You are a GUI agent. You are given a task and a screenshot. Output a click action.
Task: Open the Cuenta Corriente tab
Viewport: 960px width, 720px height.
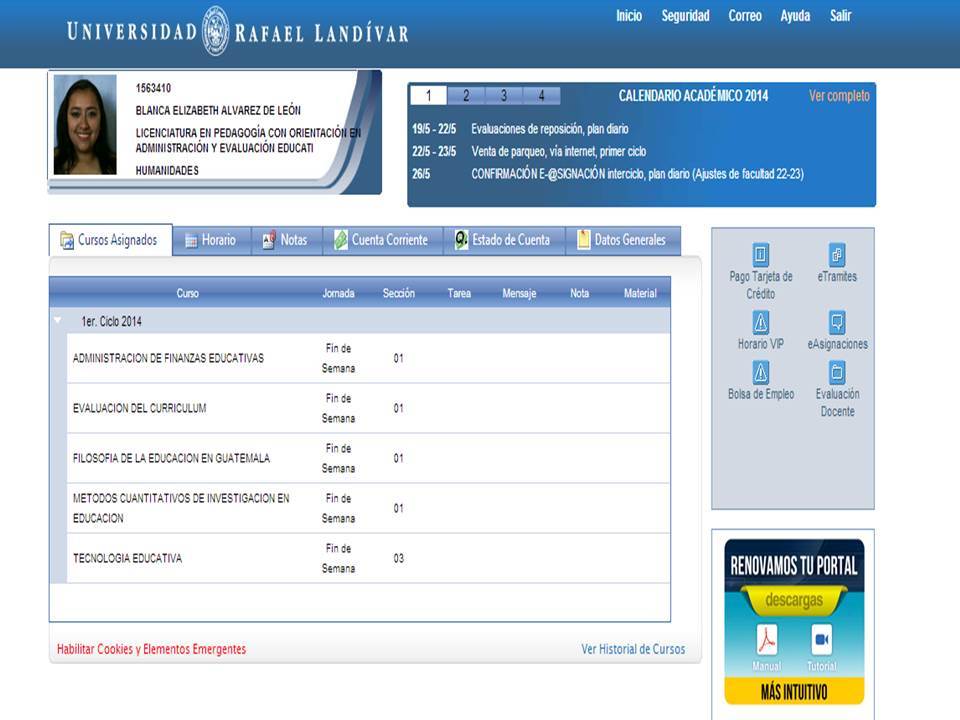click(383, 240)
